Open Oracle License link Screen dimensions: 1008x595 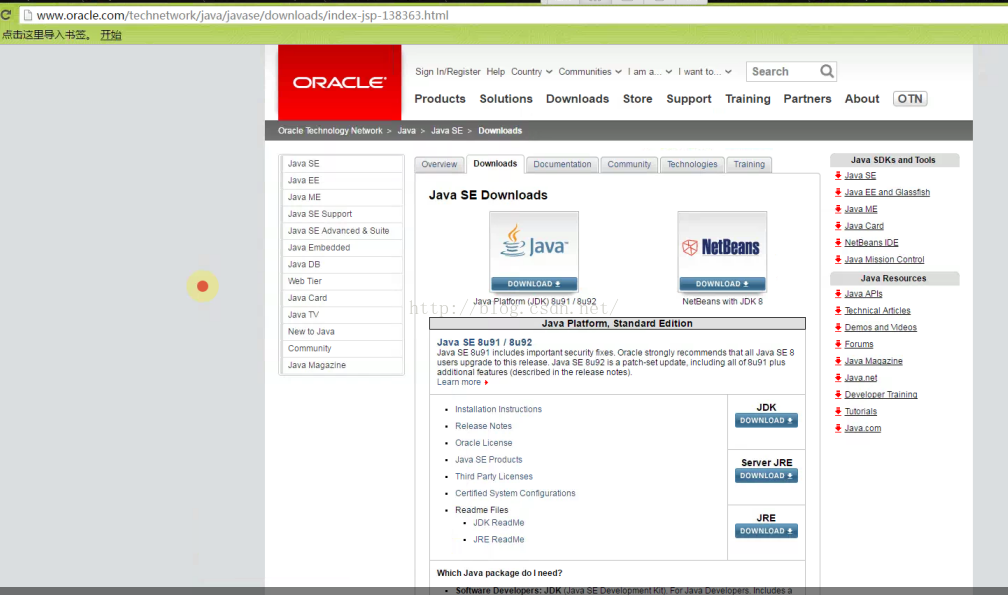click(483, 443)
